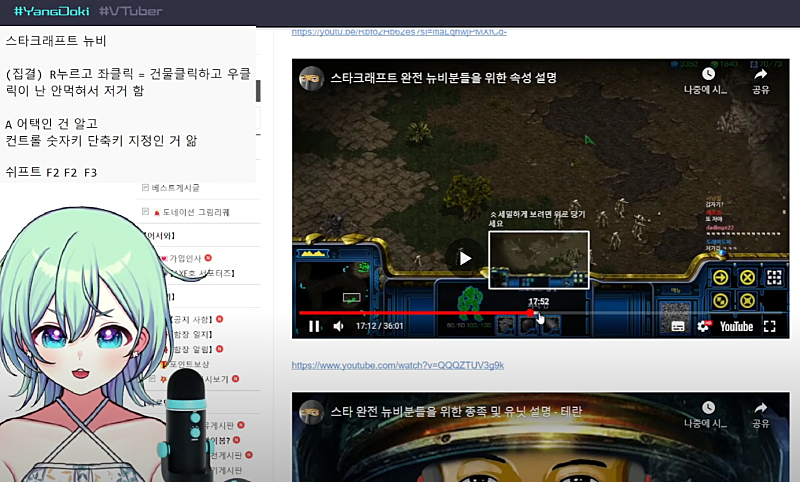This screenshot has height=482, width=800.
Task: Pause the StarCraft newbie video
Action: pyautogui.click(x=314, y=326)
